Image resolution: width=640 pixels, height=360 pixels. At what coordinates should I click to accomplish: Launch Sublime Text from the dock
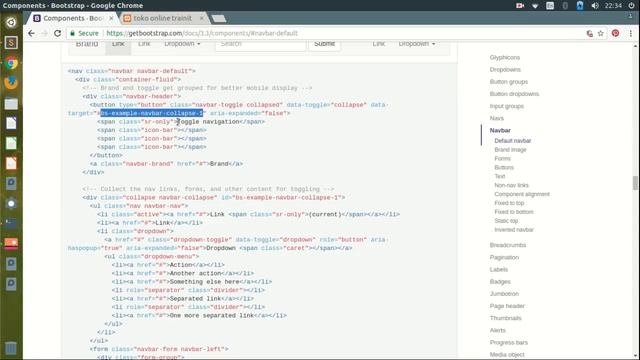[11, 42]
